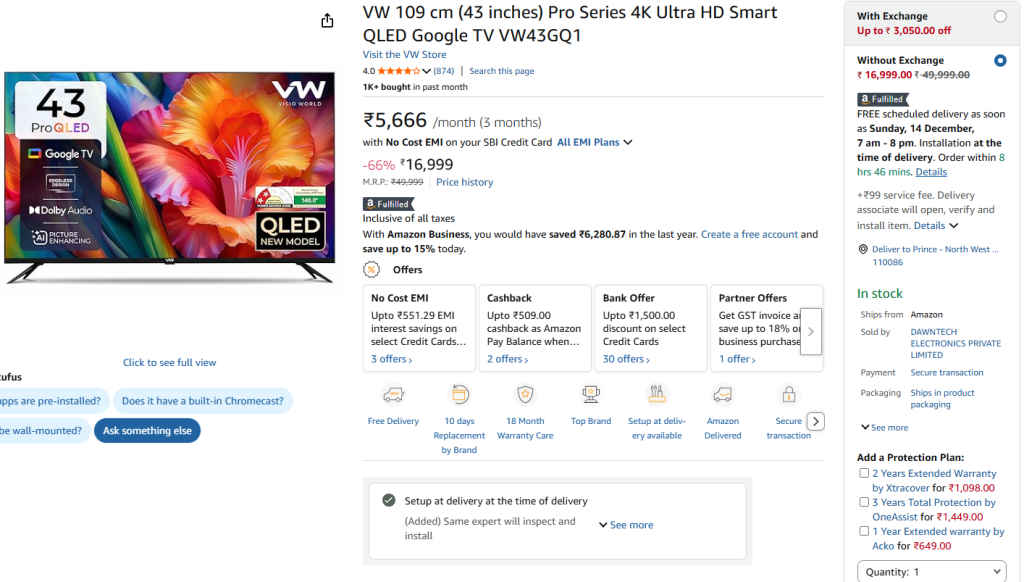Click the Ask something else button
Viewport: 1024px width, 582px height.
click(147, 430)
